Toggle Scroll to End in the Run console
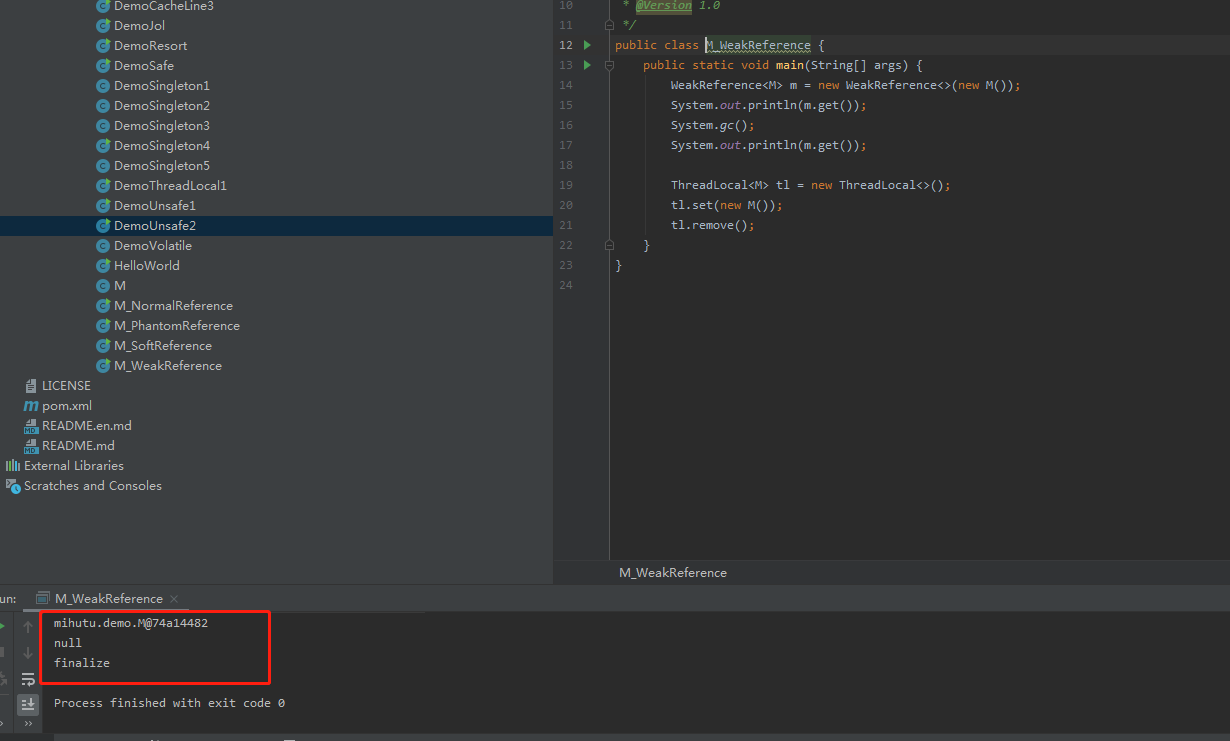The width and height of the screenshot is (1230, 741). [x=28, y=704]
